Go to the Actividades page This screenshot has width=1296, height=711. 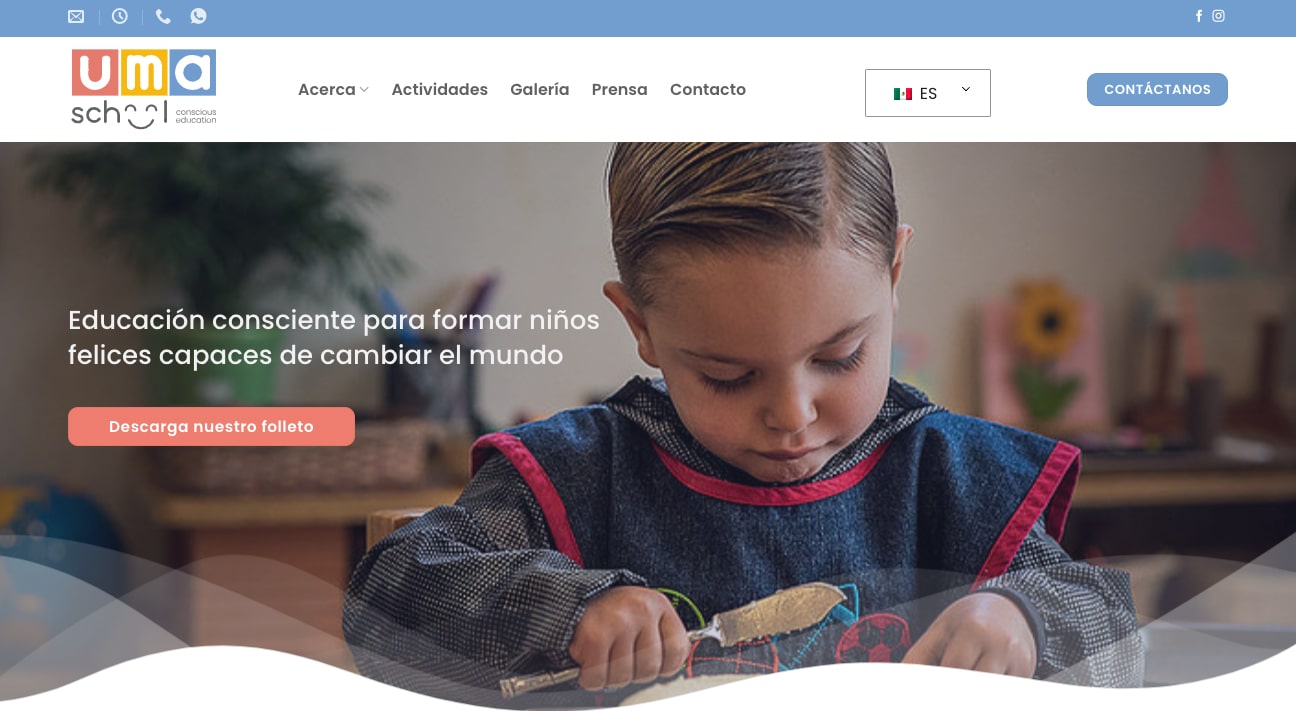(440, 89)
